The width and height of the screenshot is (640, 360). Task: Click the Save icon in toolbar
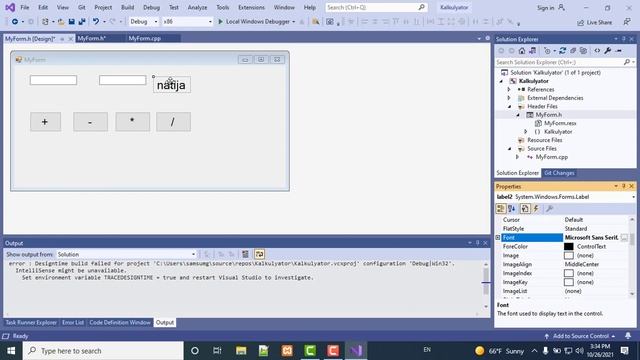pos(71,22)
